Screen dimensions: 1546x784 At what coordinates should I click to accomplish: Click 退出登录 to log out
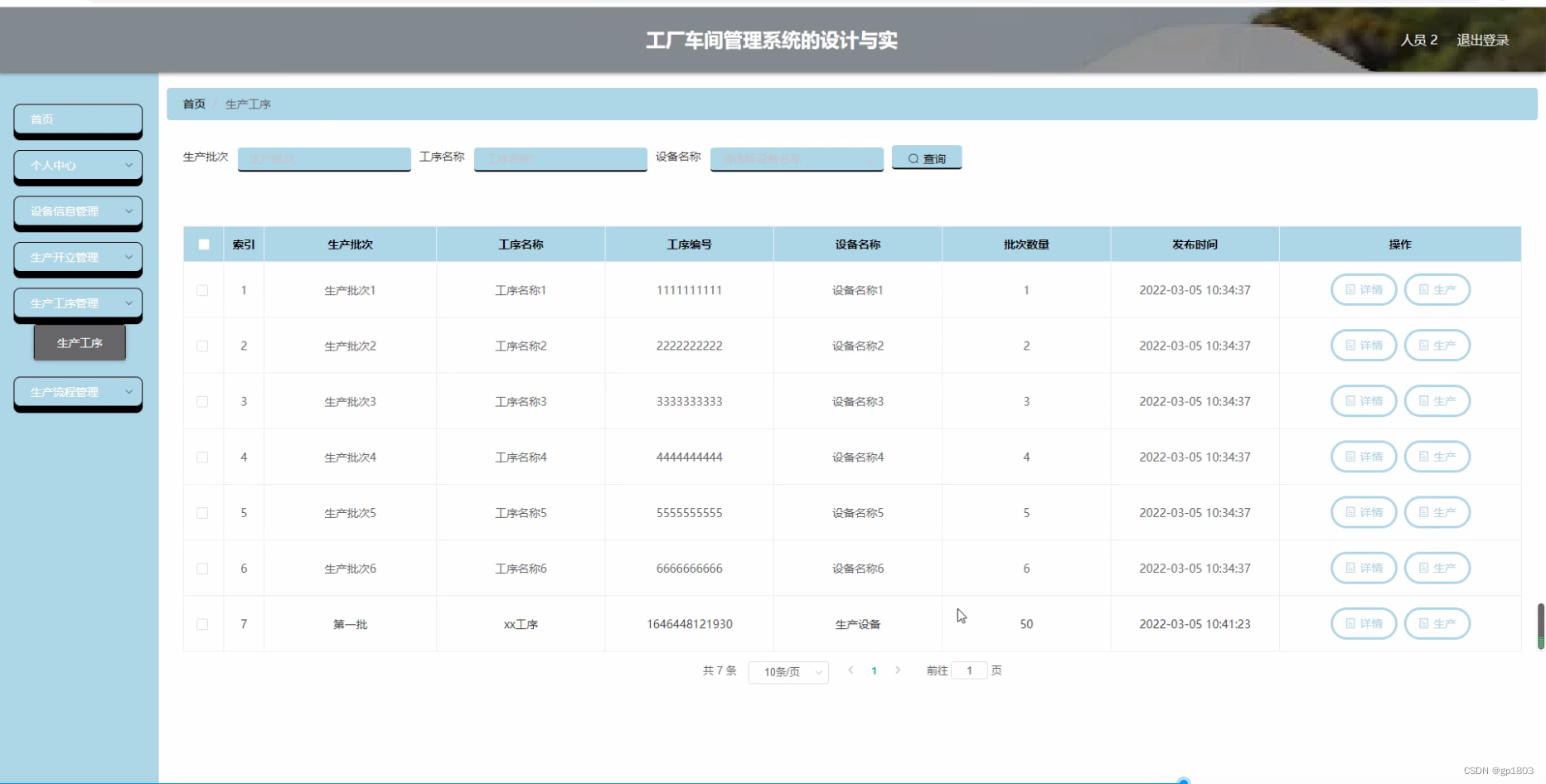click(1483, 40)
